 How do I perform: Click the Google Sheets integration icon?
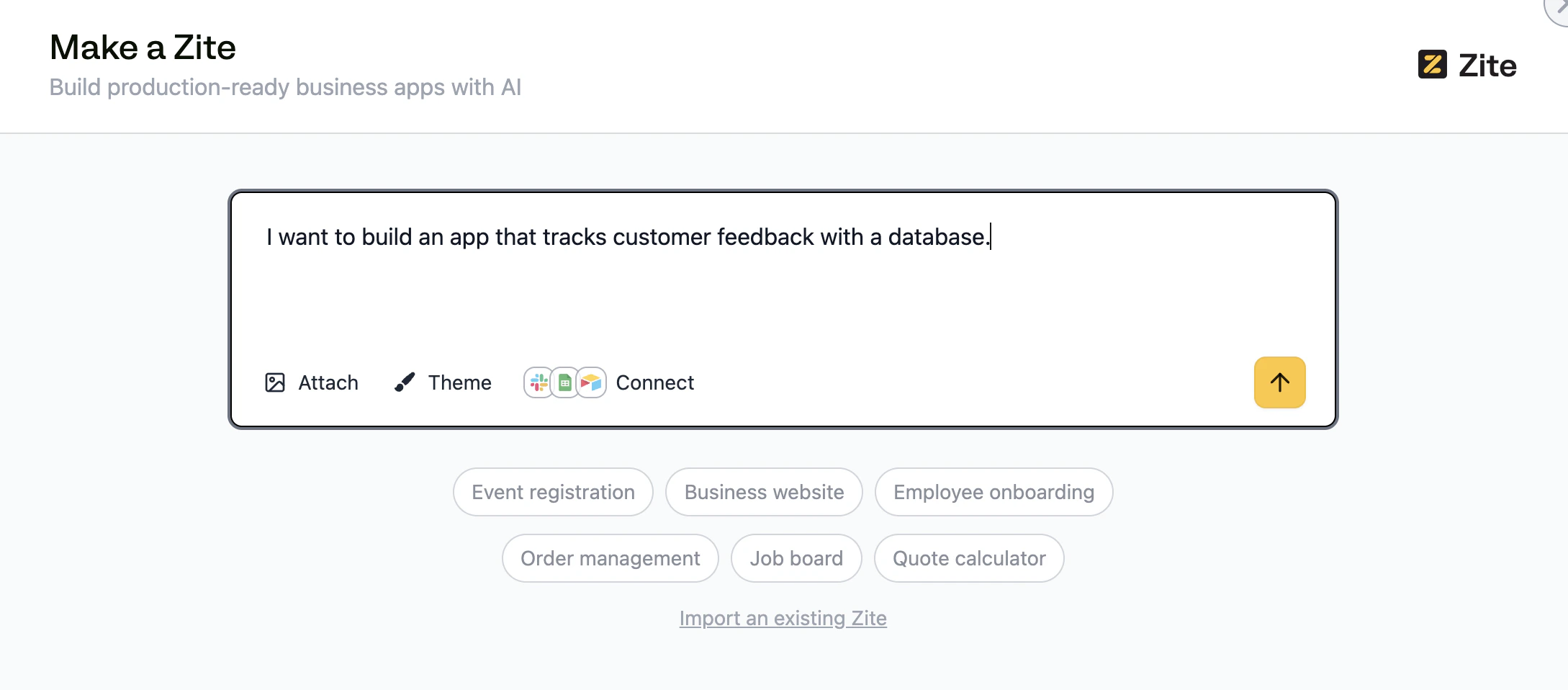(x=565, y=382)
